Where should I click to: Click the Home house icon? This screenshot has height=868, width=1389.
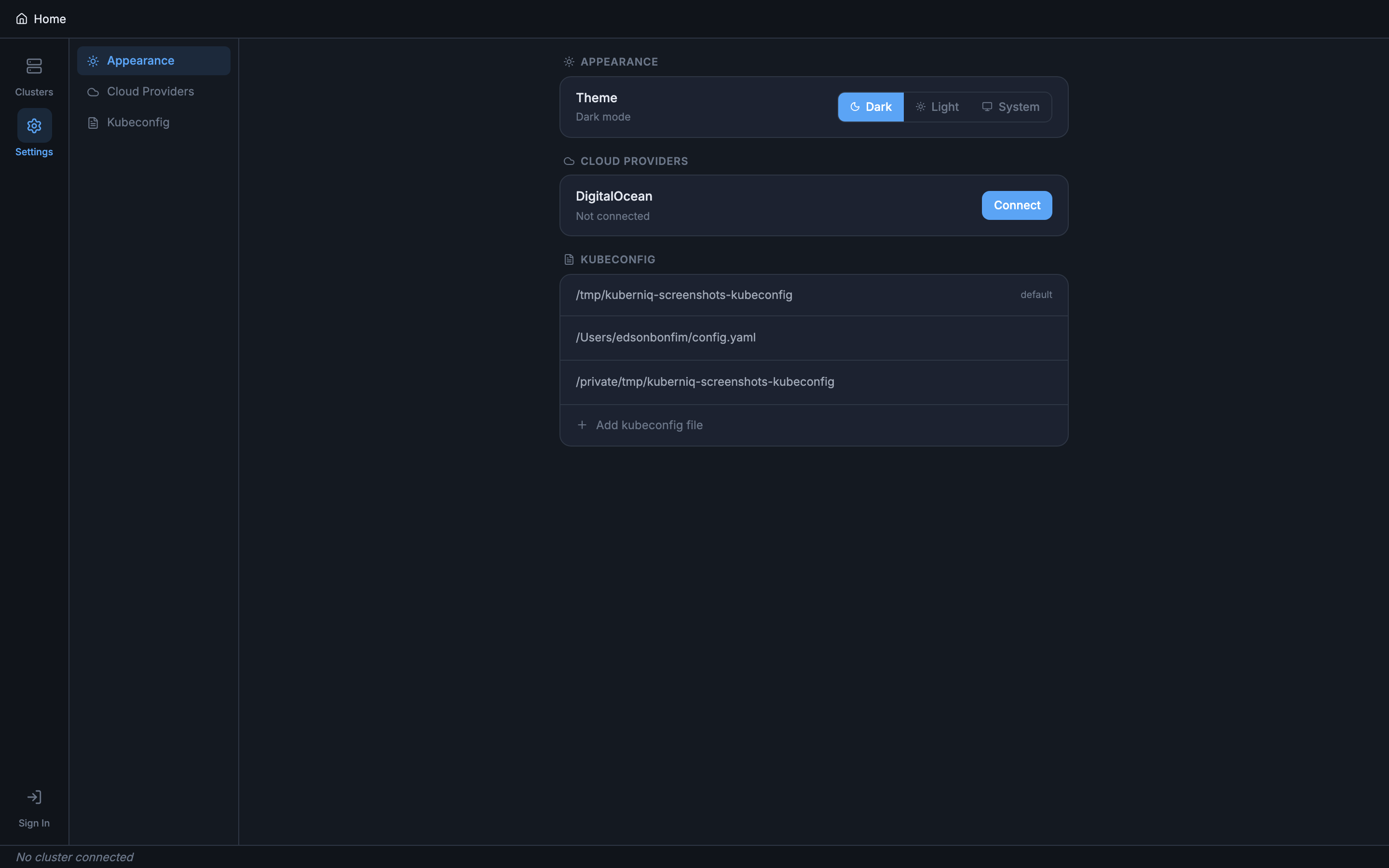pyautogui.click(x=22, y=18)
